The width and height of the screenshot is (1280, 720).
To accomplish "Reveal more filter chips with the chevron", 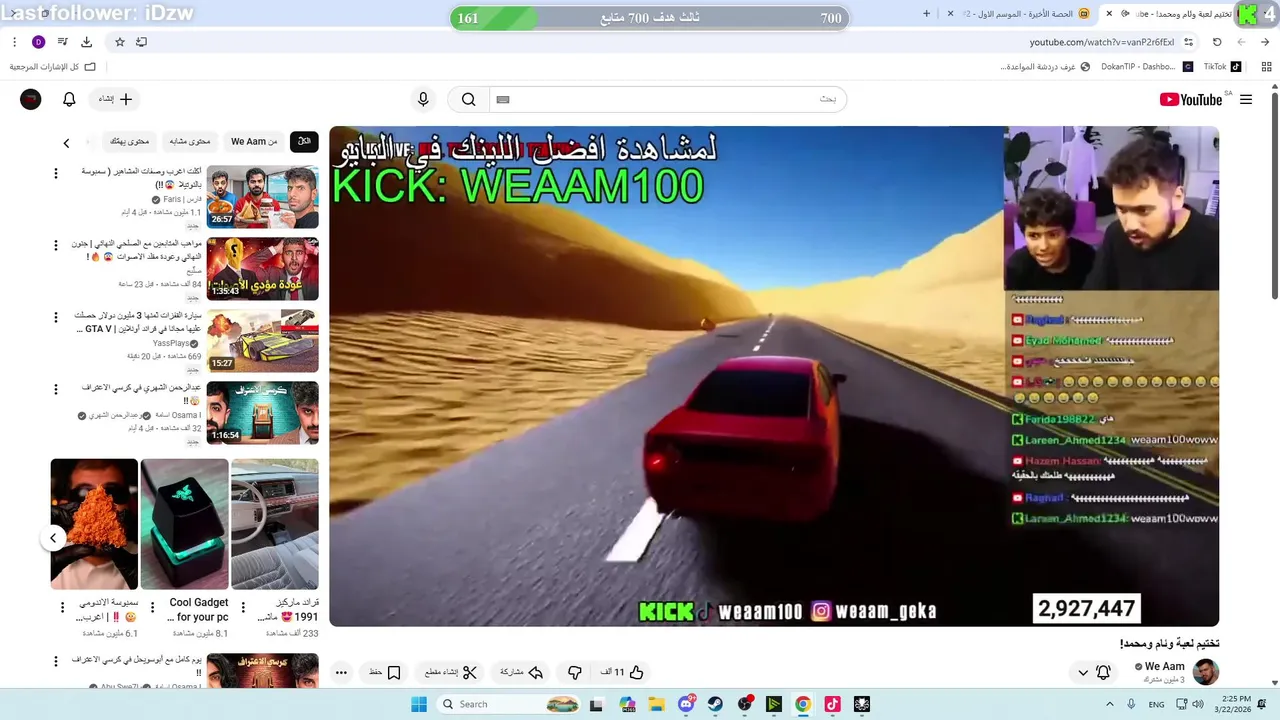I will coord(66,142).
